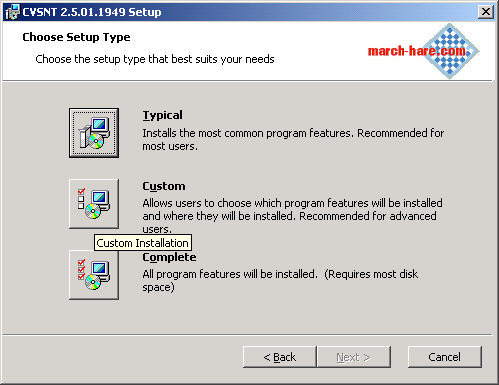
Task: Click the Custom heading label
Action: pyautogui.click(x=164, y=186)
